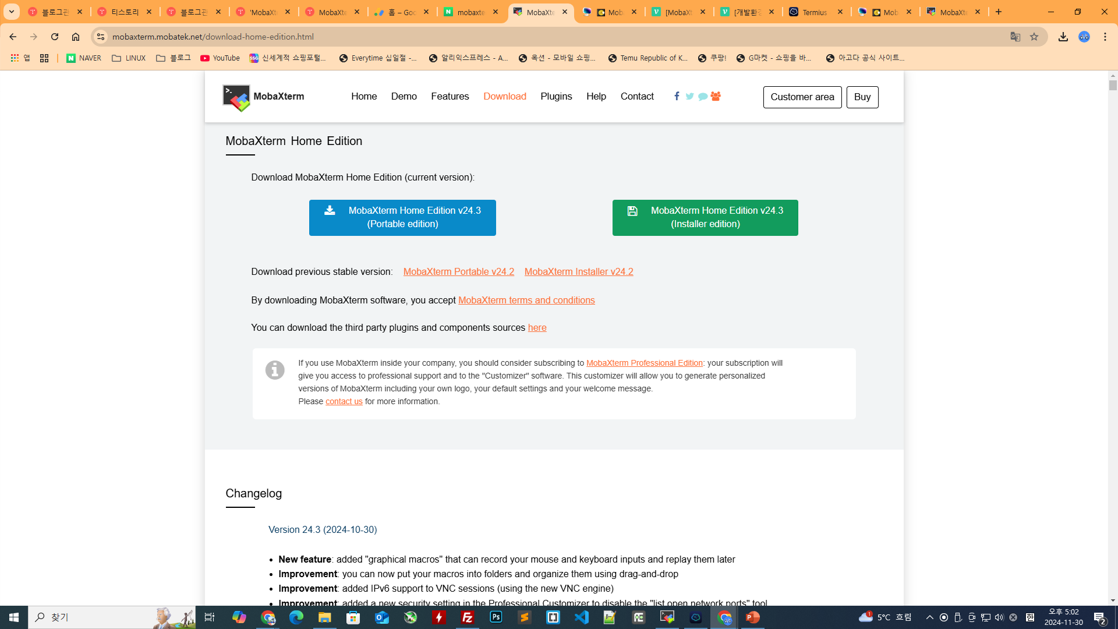Bookmark this page with star icon

(1034, 36)
